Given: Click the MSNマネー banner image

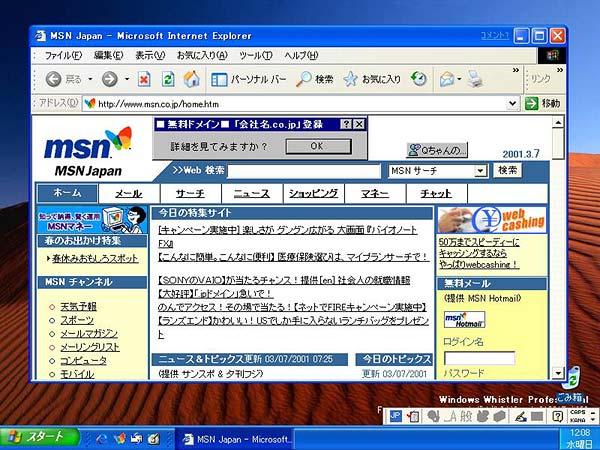Looking at the screenshot, I should [92, 220].
